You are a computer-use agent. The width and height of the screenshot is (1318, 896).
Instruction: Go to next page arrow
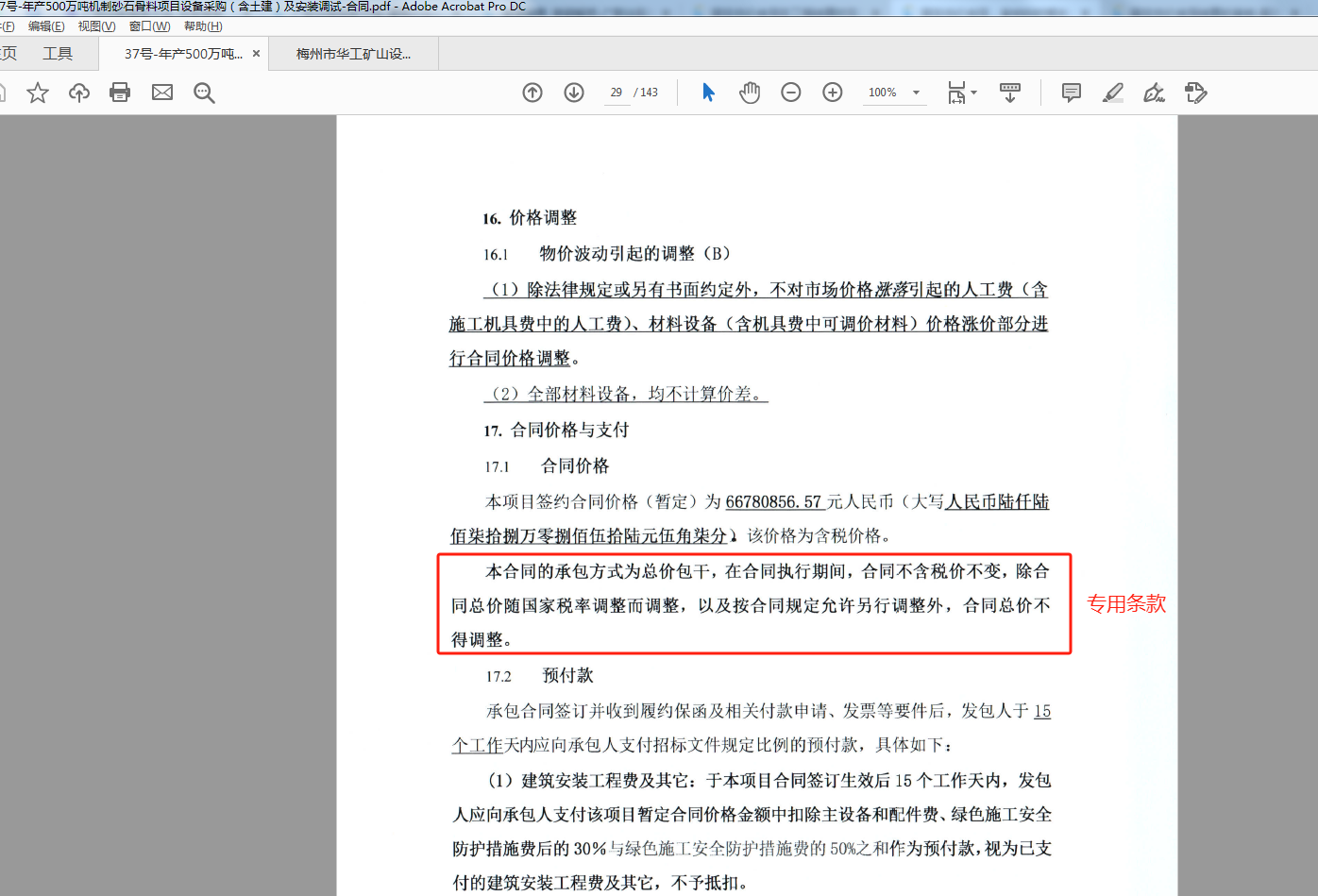point(574,93)
